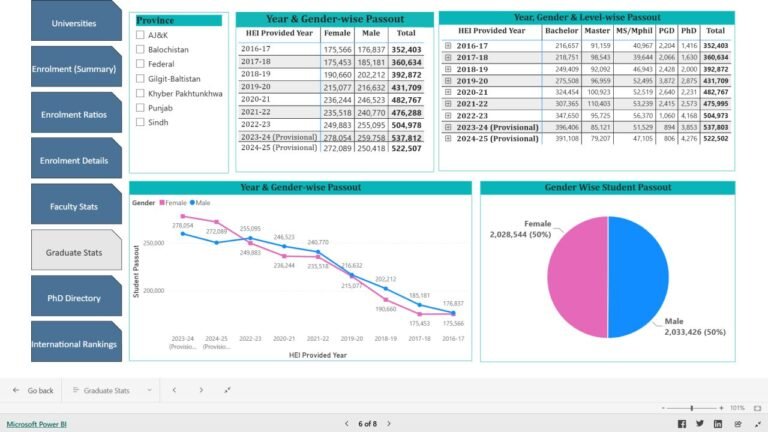Tick the Punjab province checkbox
The width and height of the screenshot is (768, 432).
[140, 108]
